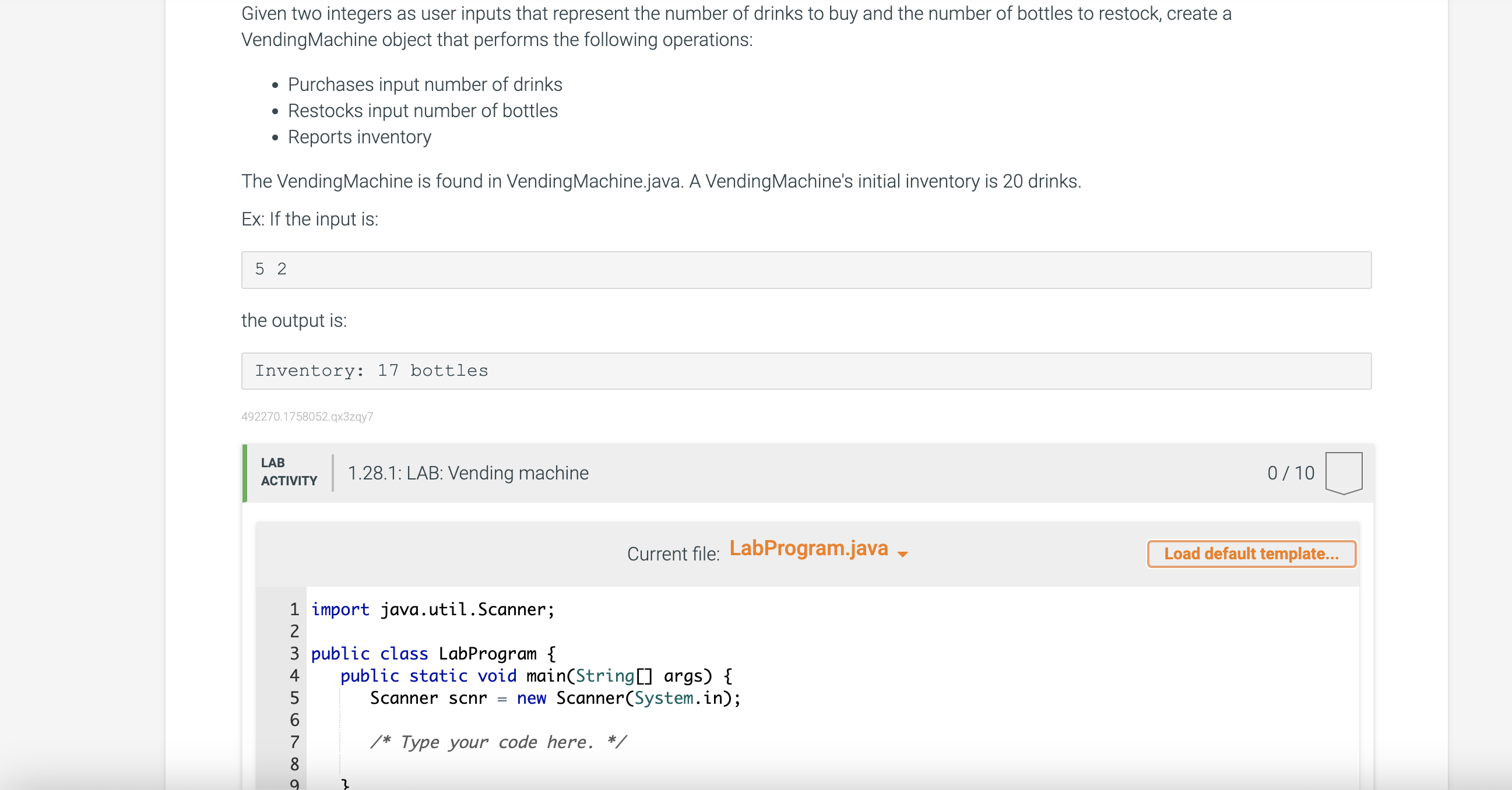The height and width of the screenshot is (790, 1512).
Task: Click the 'Reports inventory' bullet item
Action: [x=359, y=137]
